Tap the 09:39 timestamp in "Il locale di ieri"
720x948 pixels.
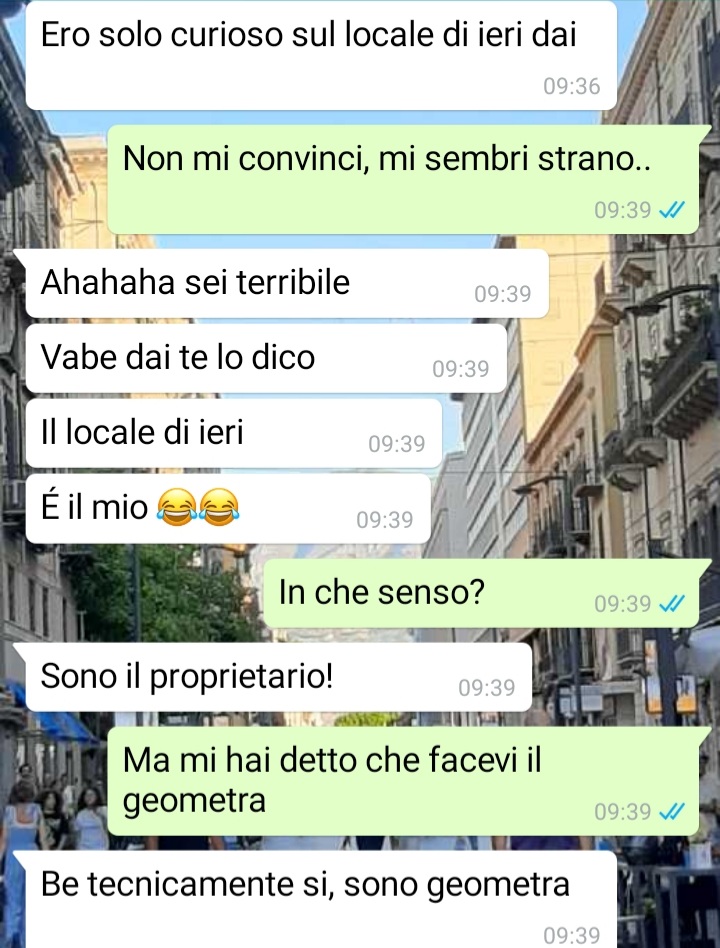(x=397, y=444)
